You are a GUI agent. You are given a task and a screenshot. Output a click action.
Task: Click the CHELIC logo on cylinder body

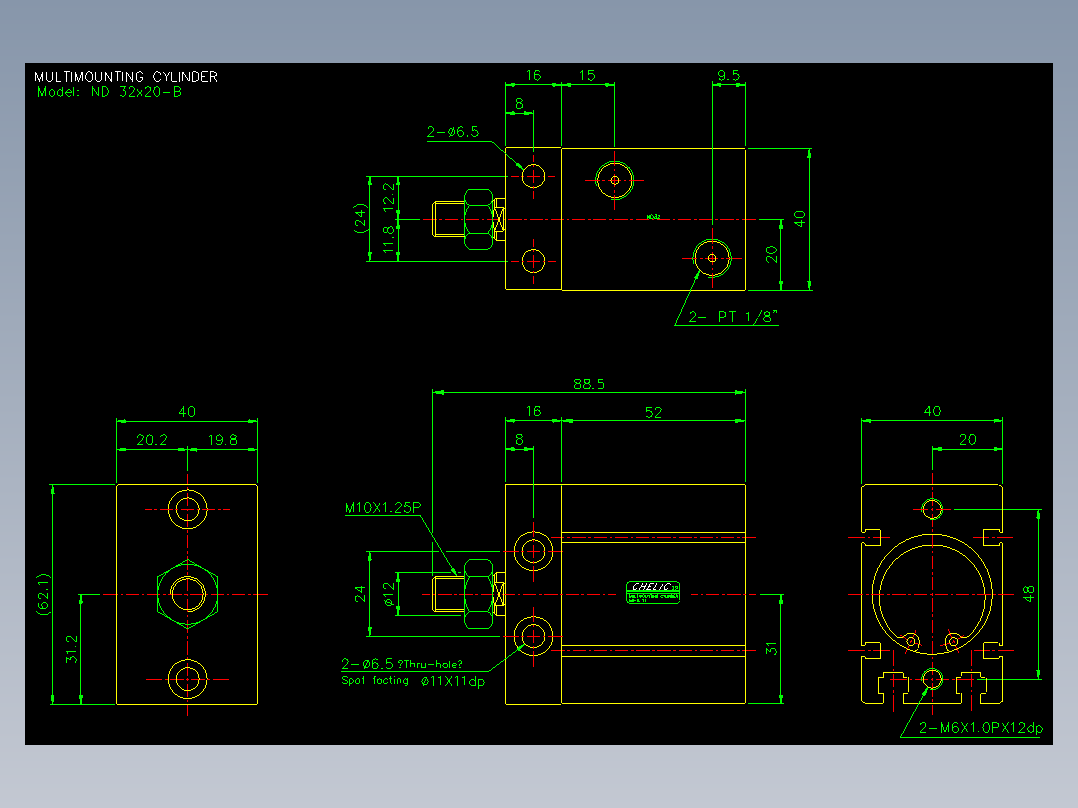[653, 592]
